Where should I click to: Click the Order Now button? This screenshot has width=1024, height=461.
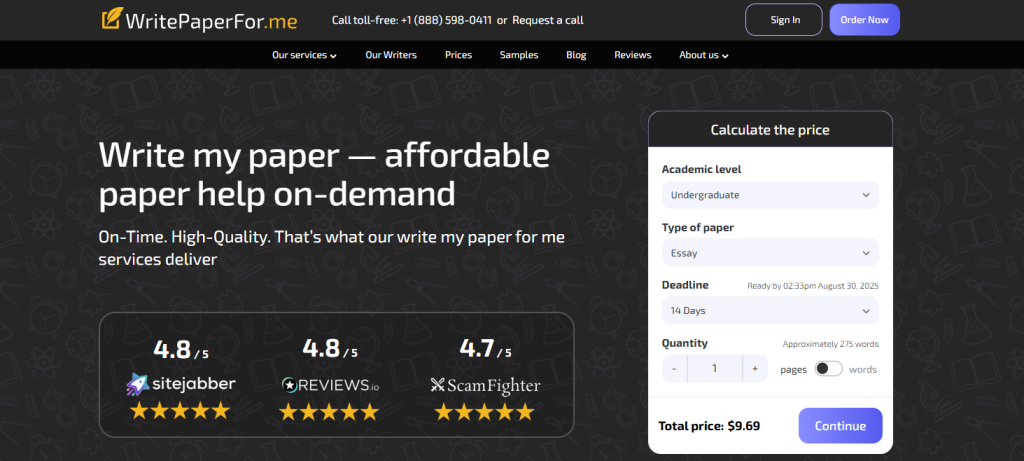pos(865,20)
